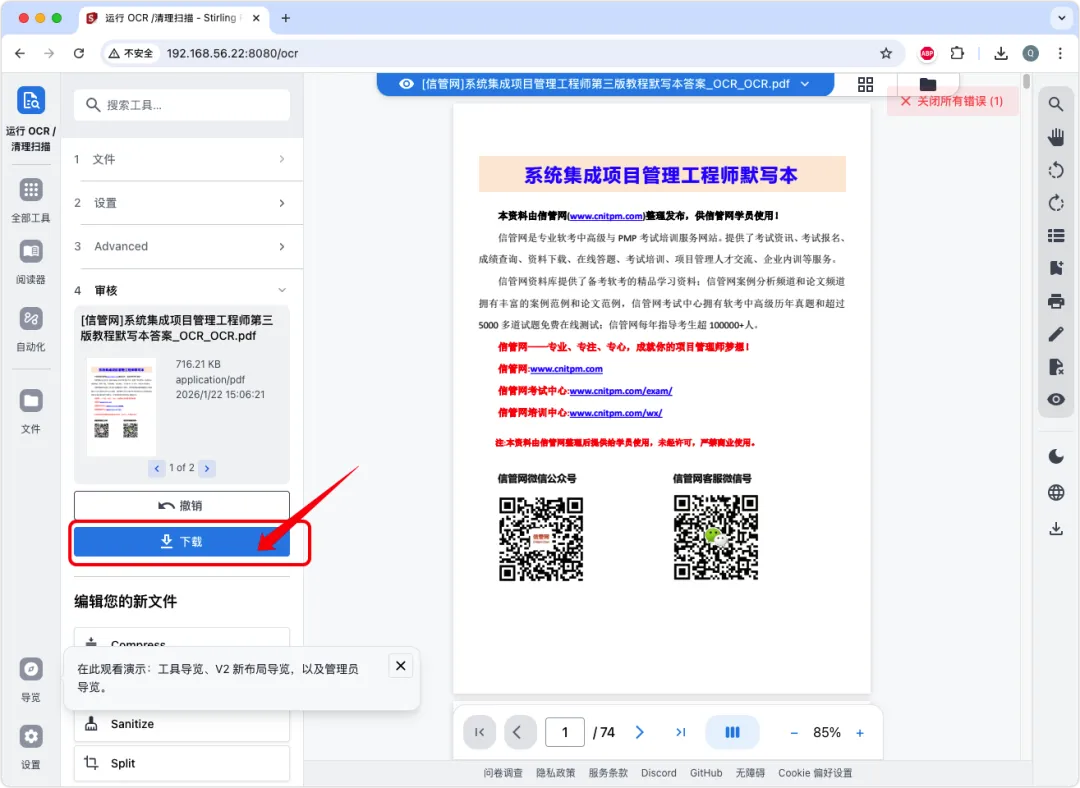This screenshot has width=1080, height=788.
Task: Select the Sanitize tool
Action: tap(182, 724)
